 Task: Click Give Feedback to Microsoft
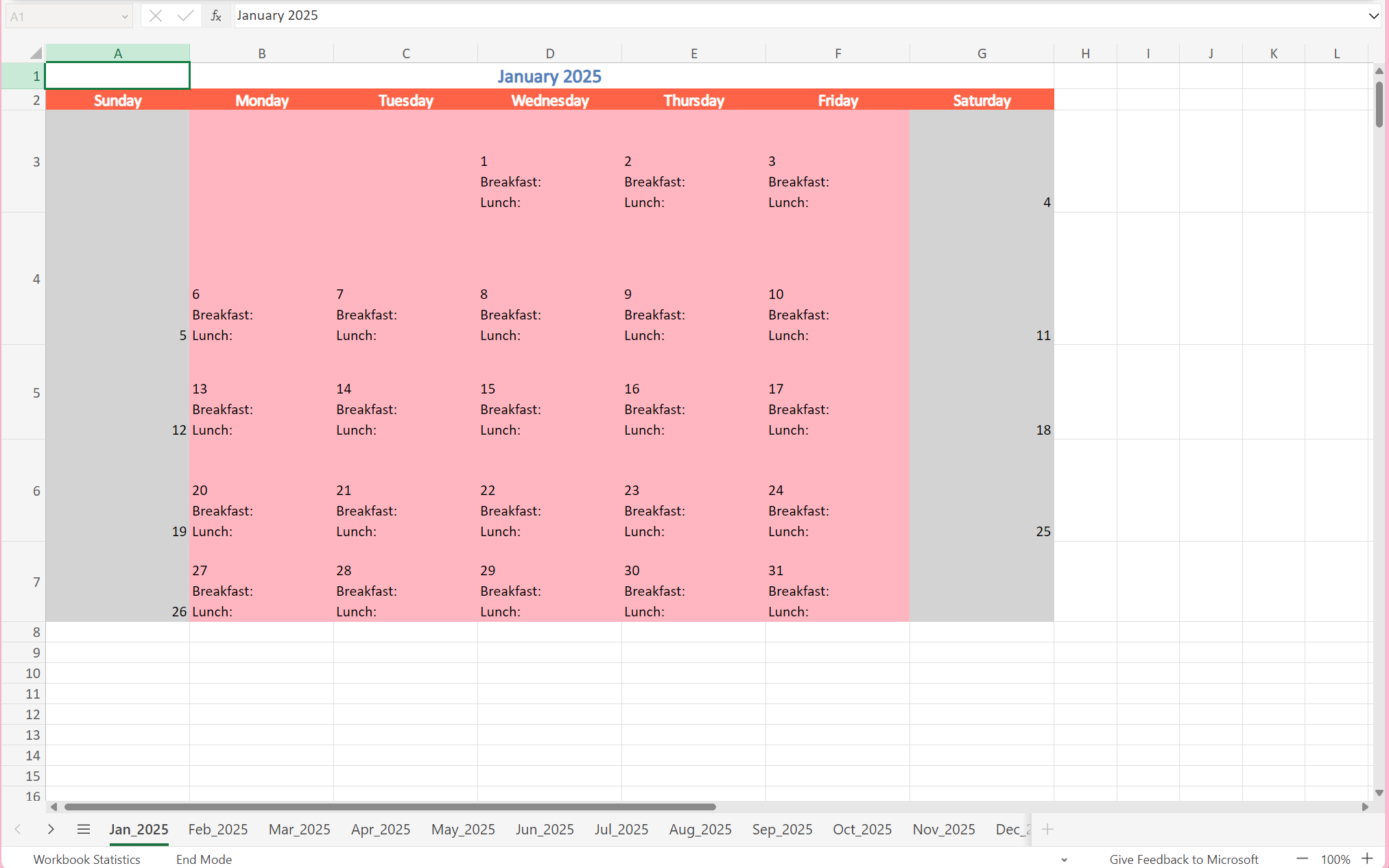click(x=1184, y=859)
